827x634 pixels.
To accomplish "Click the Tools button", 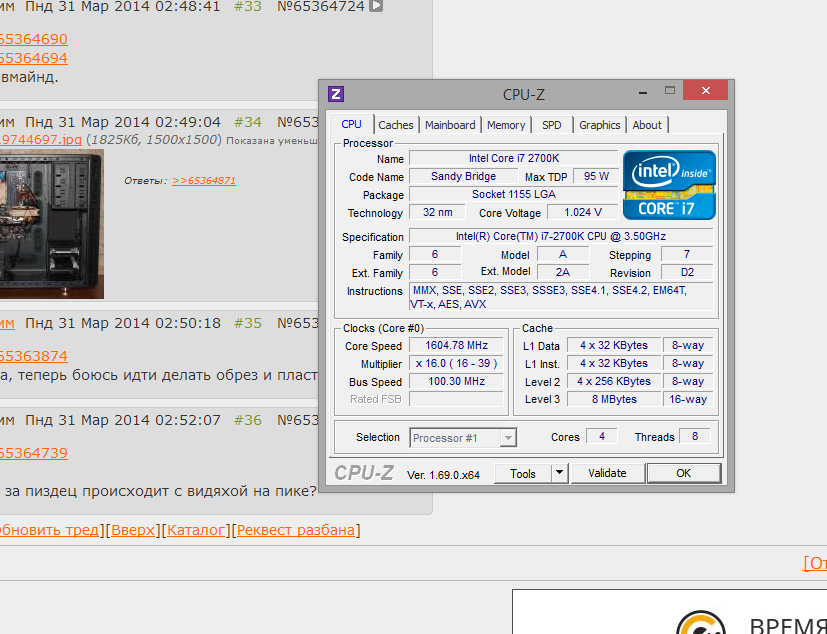I will tap(523, 473).
